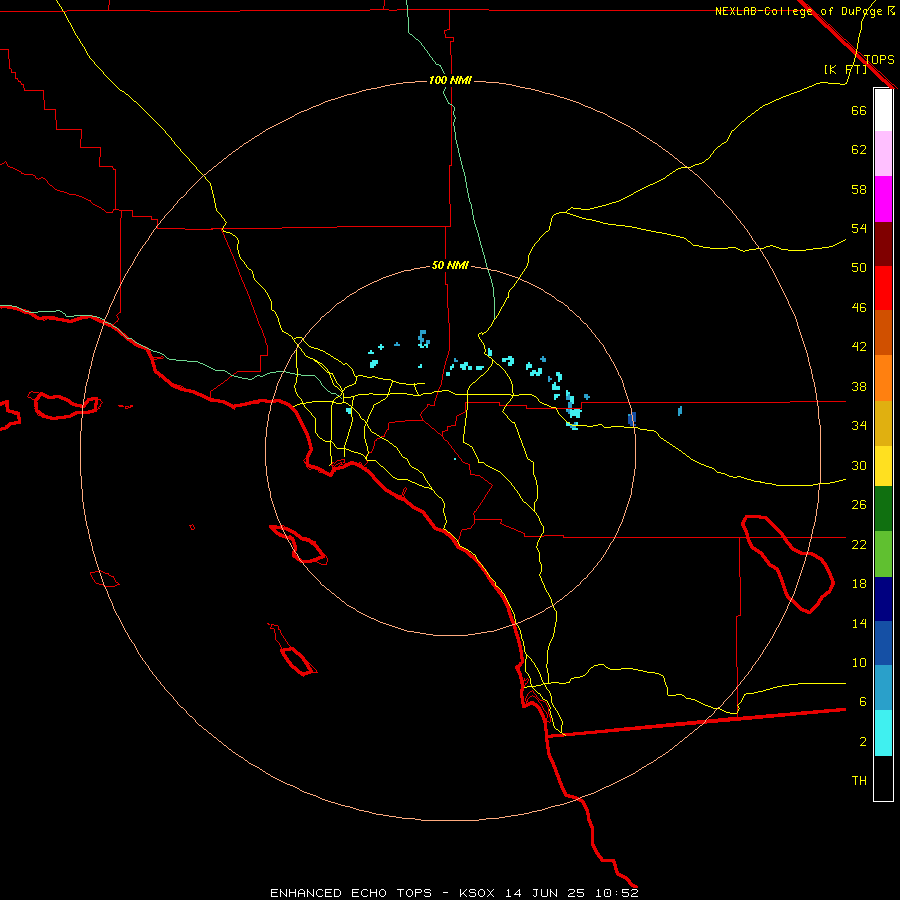This screenshot has width=900, height=900.
Task: Click the light green legend swatch
Action: coord(883,553)
